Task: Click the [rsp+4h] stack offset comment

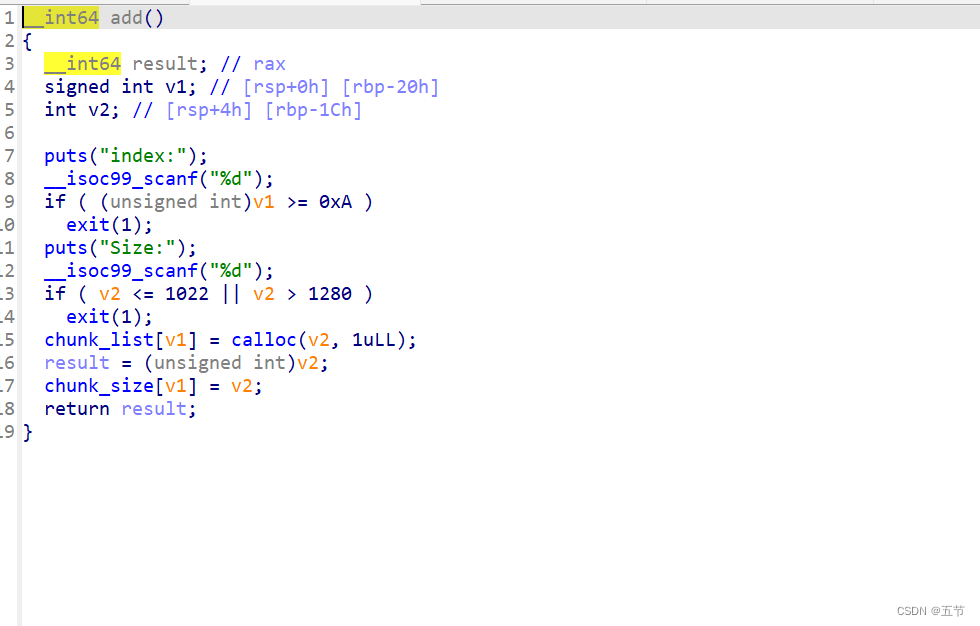Action: click(209, 110)
